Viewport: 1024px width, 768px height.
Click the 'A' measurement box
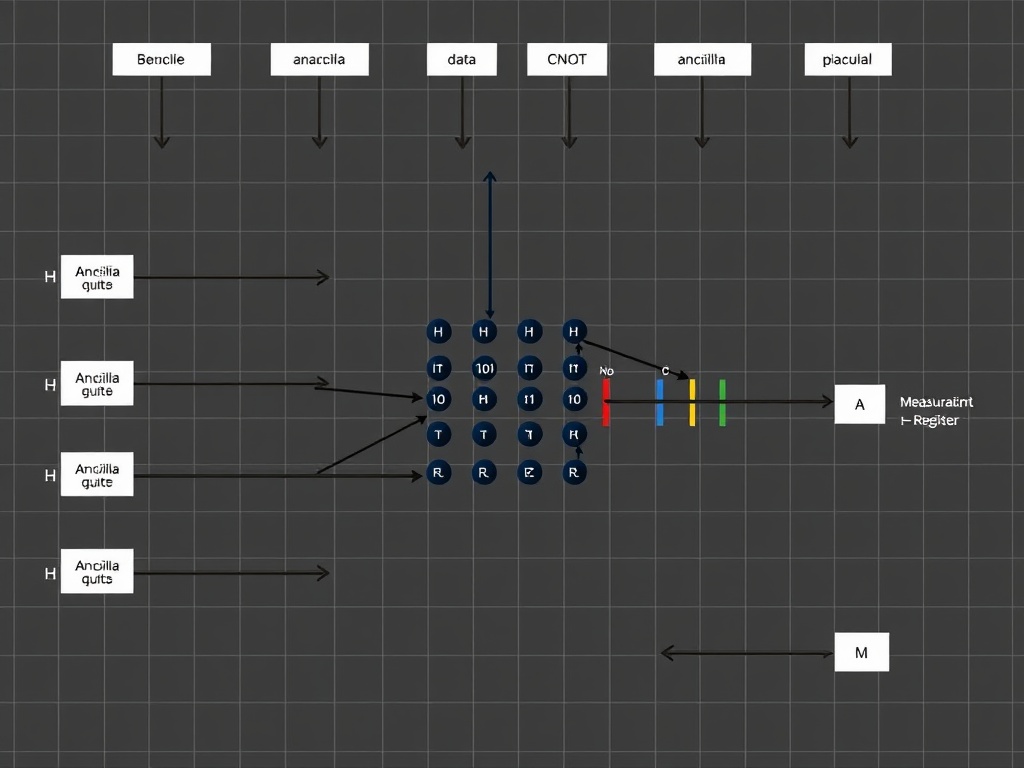860,404
